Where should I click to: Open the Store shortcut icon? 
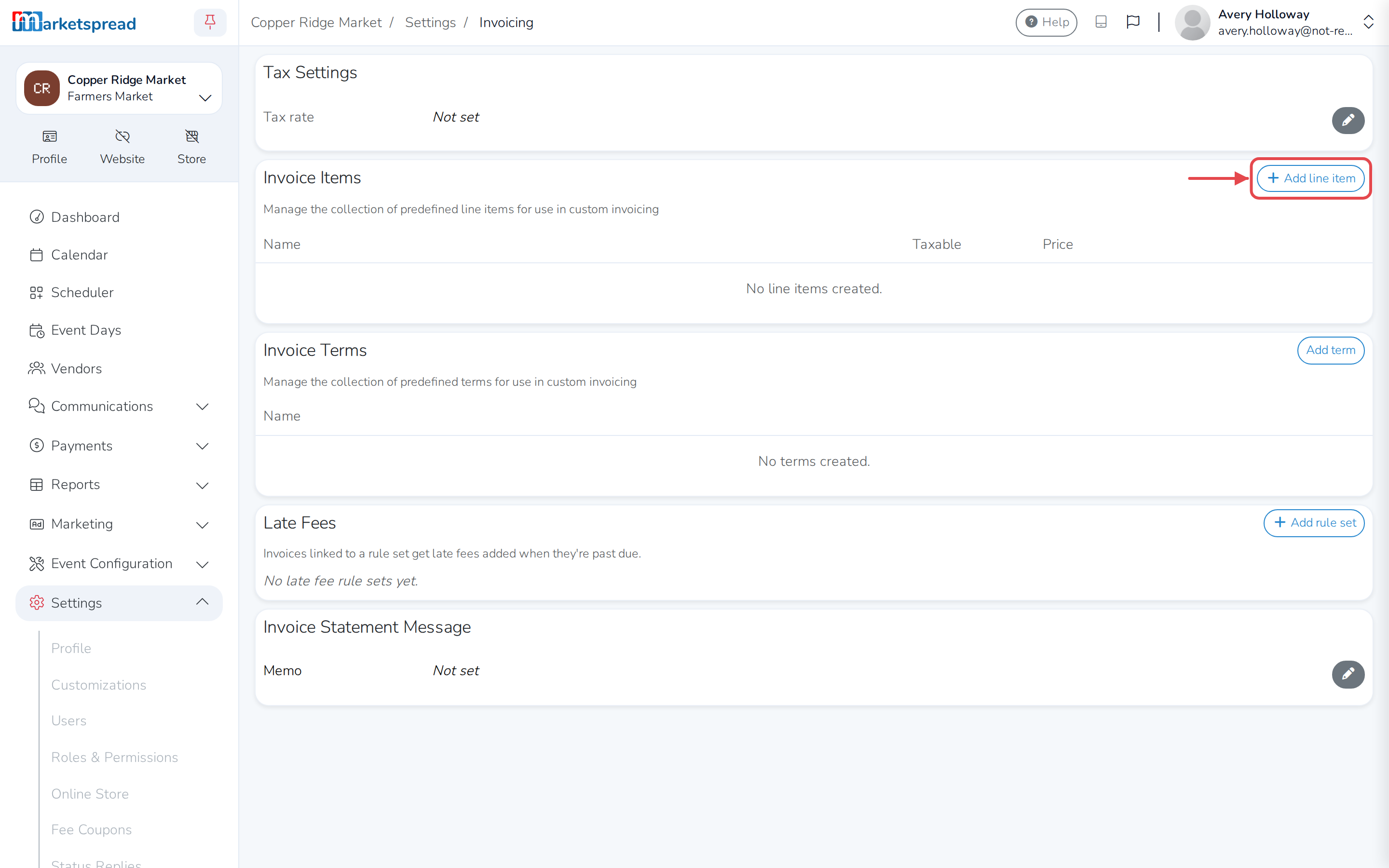191,147
